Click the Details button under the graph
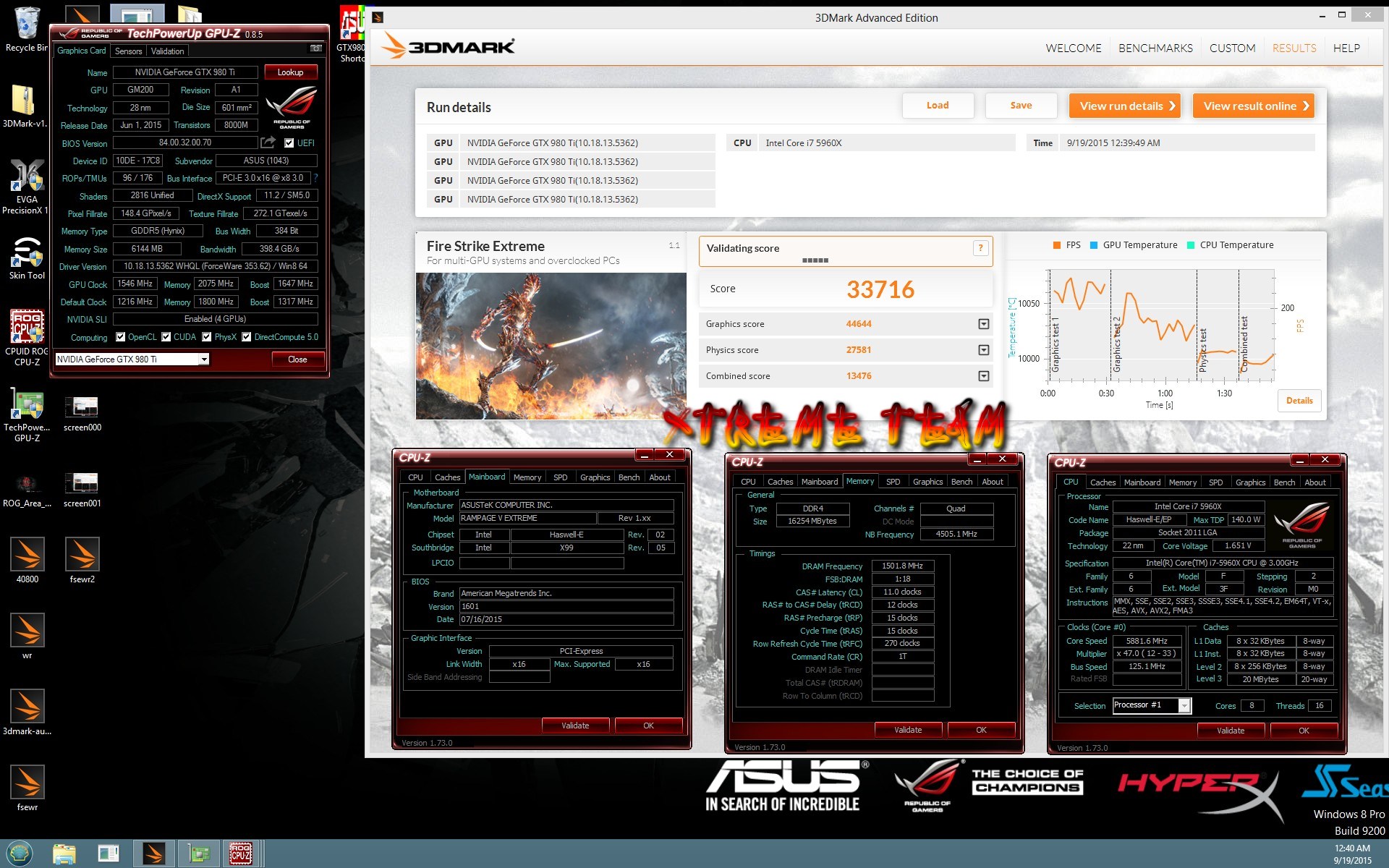1389x868 pixels. [x=1299, y=401]
